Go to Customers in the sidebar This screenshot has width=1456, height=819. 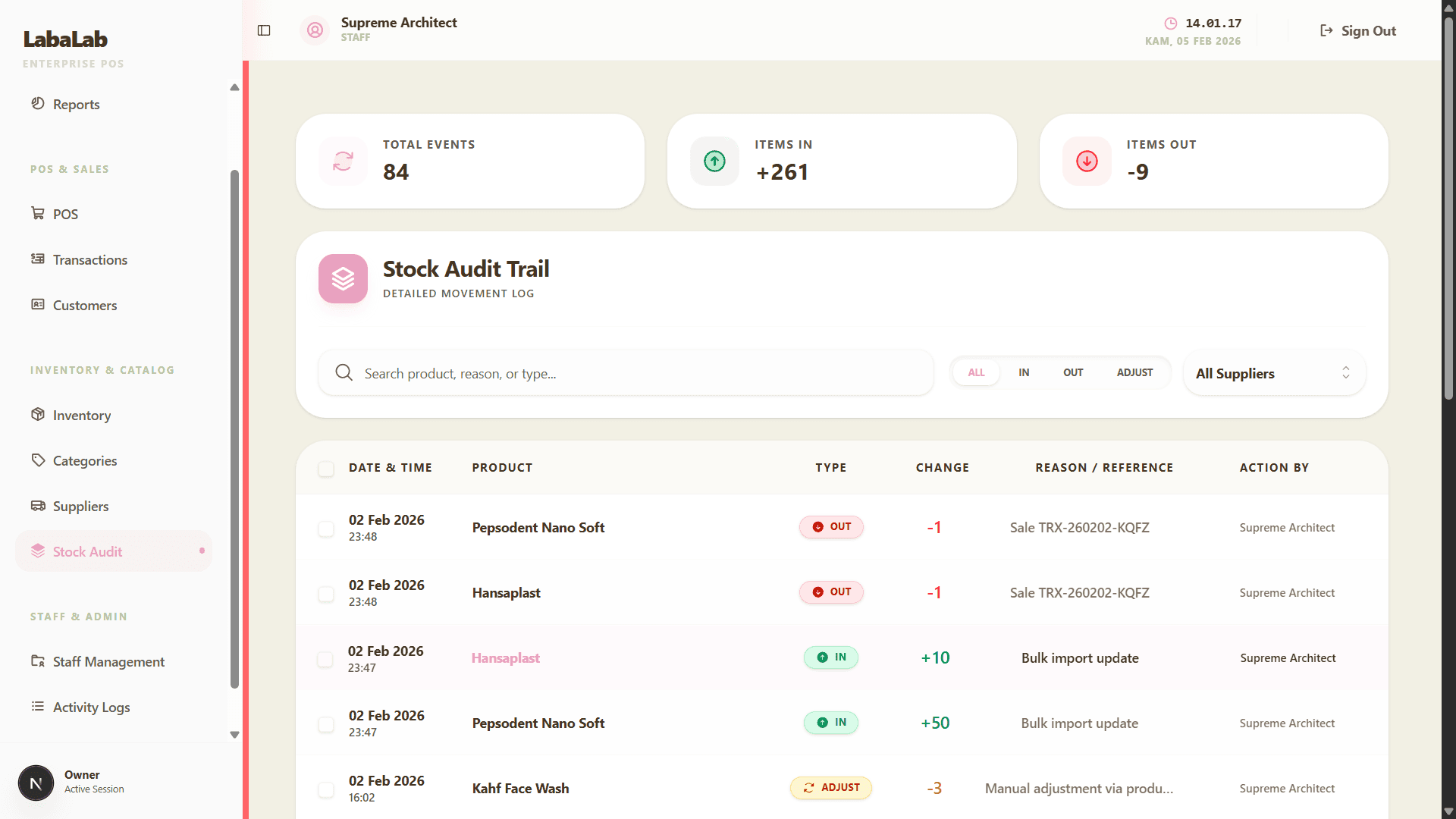(x=114, y=305)
